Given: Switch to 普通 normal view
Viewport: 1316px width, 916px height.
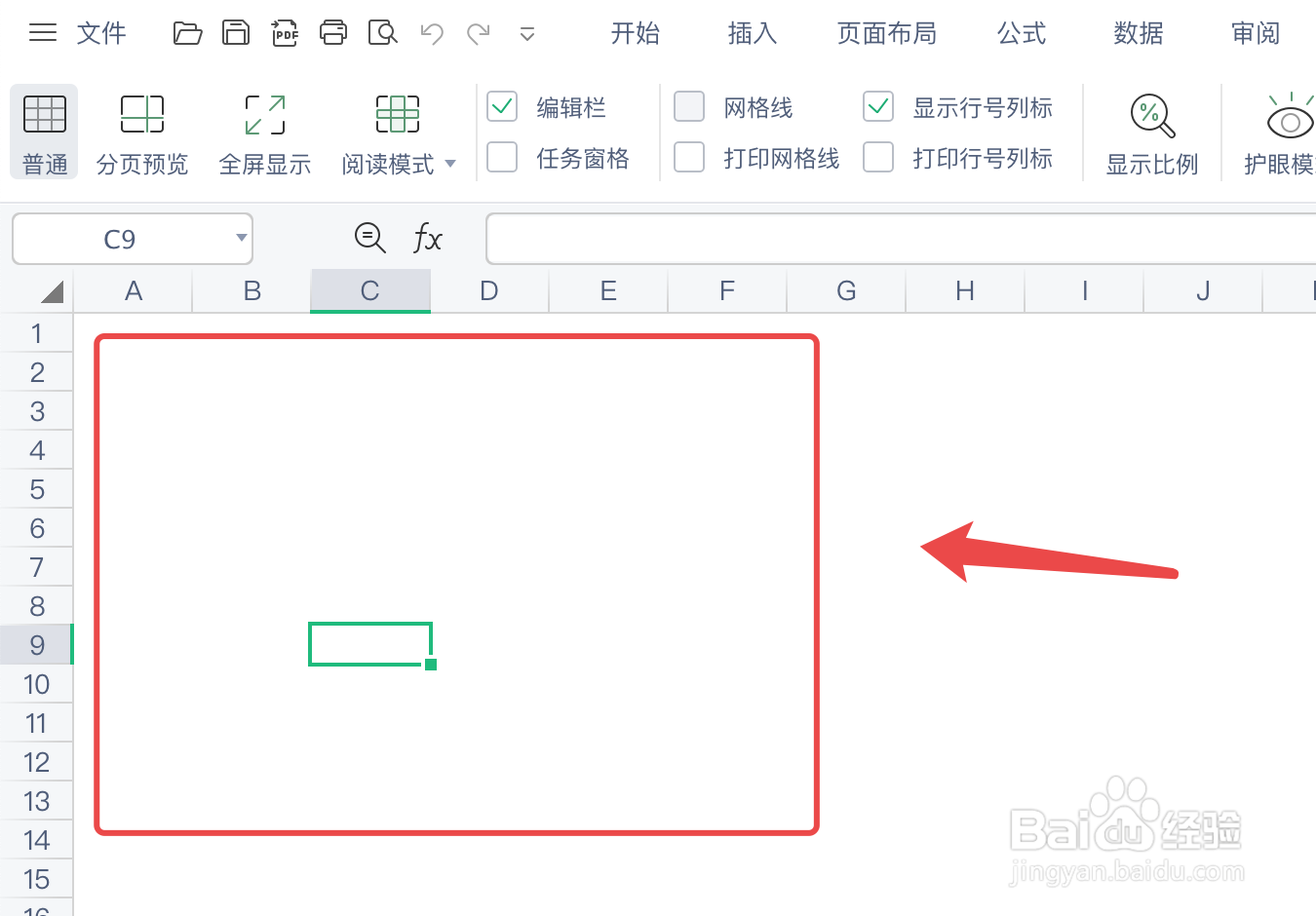Looking at the screenshot, I should tap(45, 133).
